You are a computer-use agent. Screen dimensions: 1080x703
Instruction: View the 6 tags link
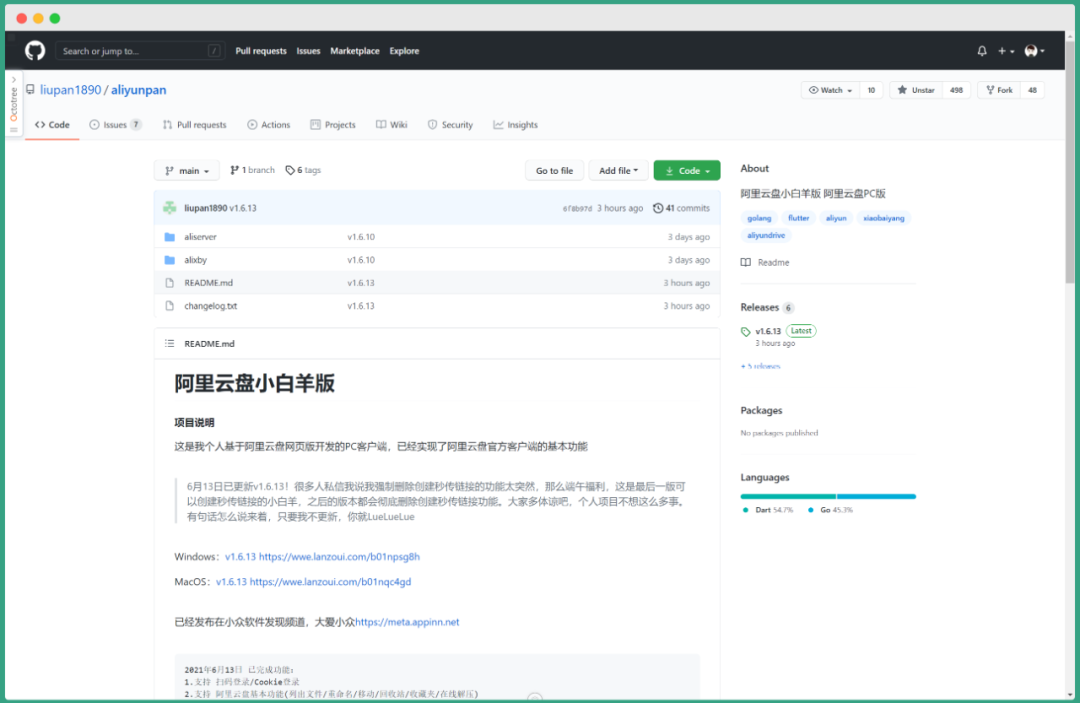point(303,170)
